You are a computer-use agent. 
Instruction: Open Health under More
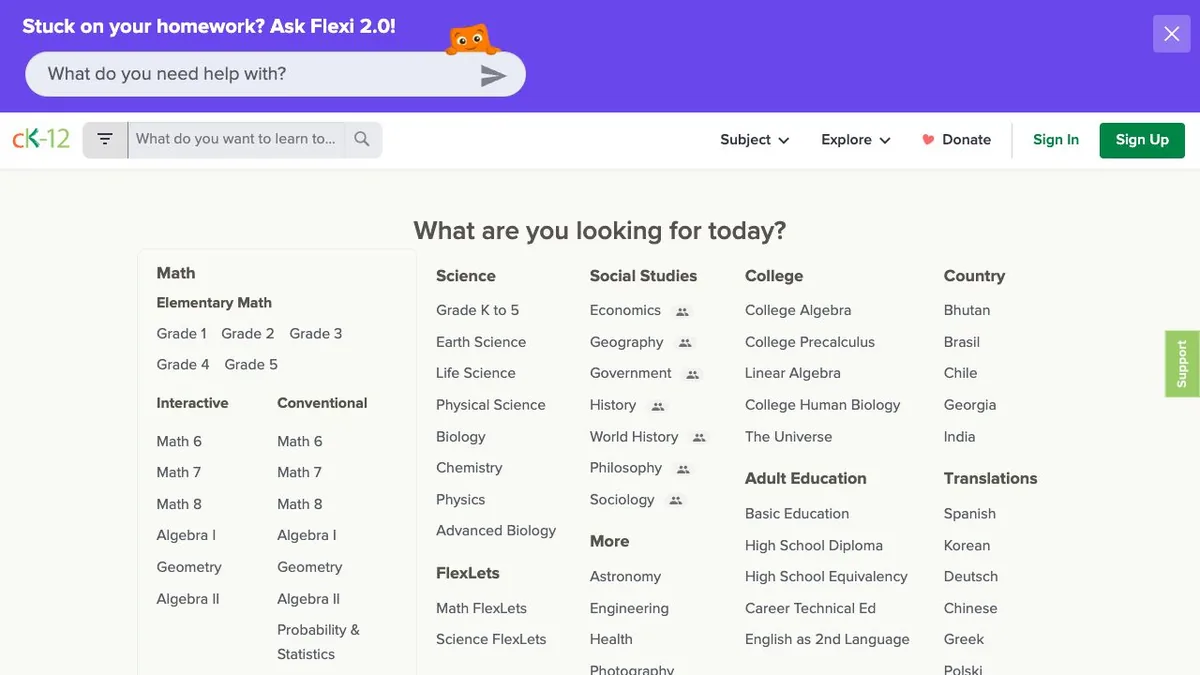click(x=611, y=639)
